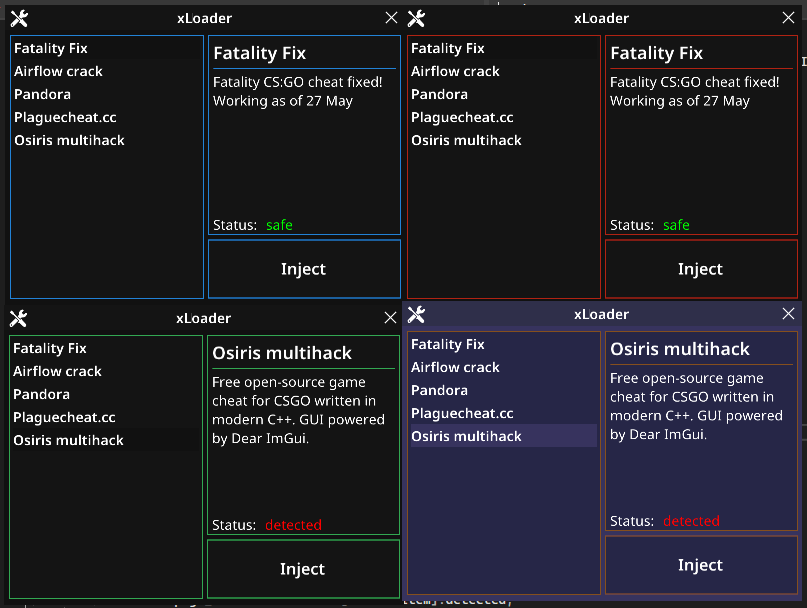807x608 pixels.
Task: Select Fatality Fix in red-bordered list
Action: [503, 48]
